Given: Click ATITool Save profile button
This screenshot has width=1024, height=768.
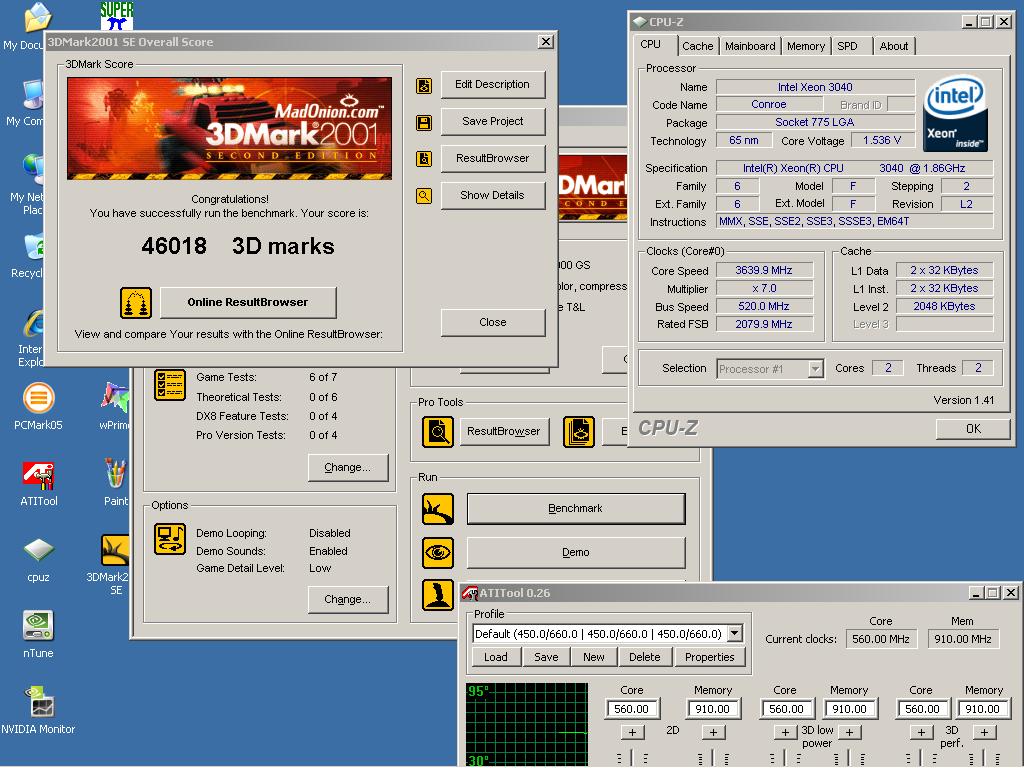Looking at the screenshot, I should click(x=546, y=658).
